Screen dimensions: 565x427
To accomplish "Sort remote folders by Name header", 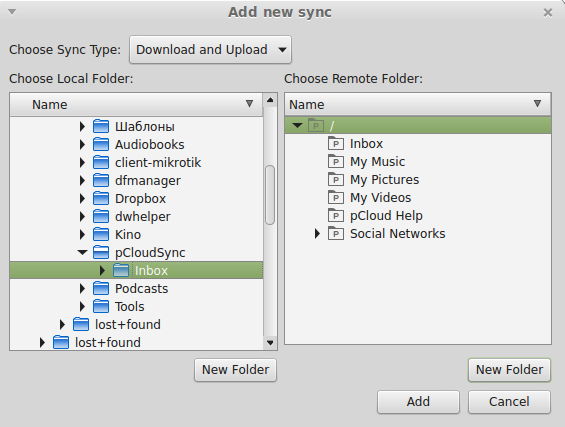I will tap(418, 104).
